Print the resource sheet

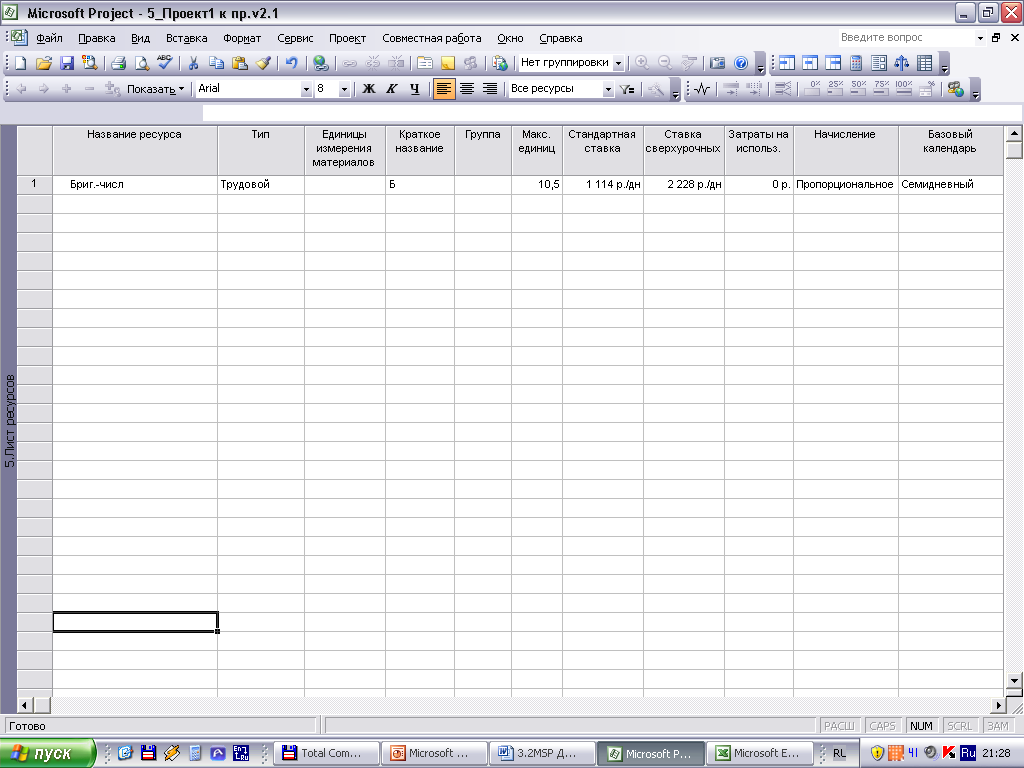click(118, 63)
